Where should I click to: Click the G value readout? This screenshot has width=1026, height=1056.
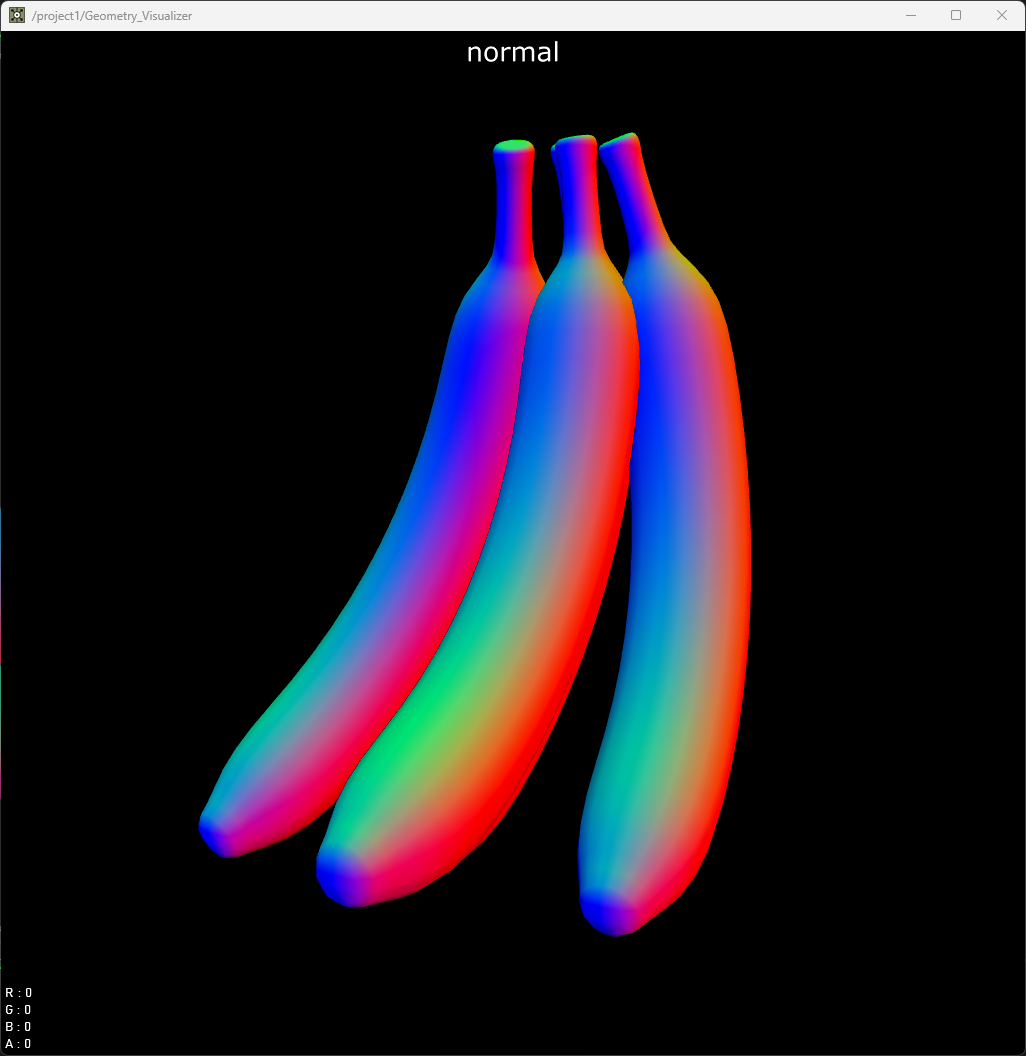coord(18,1010)
